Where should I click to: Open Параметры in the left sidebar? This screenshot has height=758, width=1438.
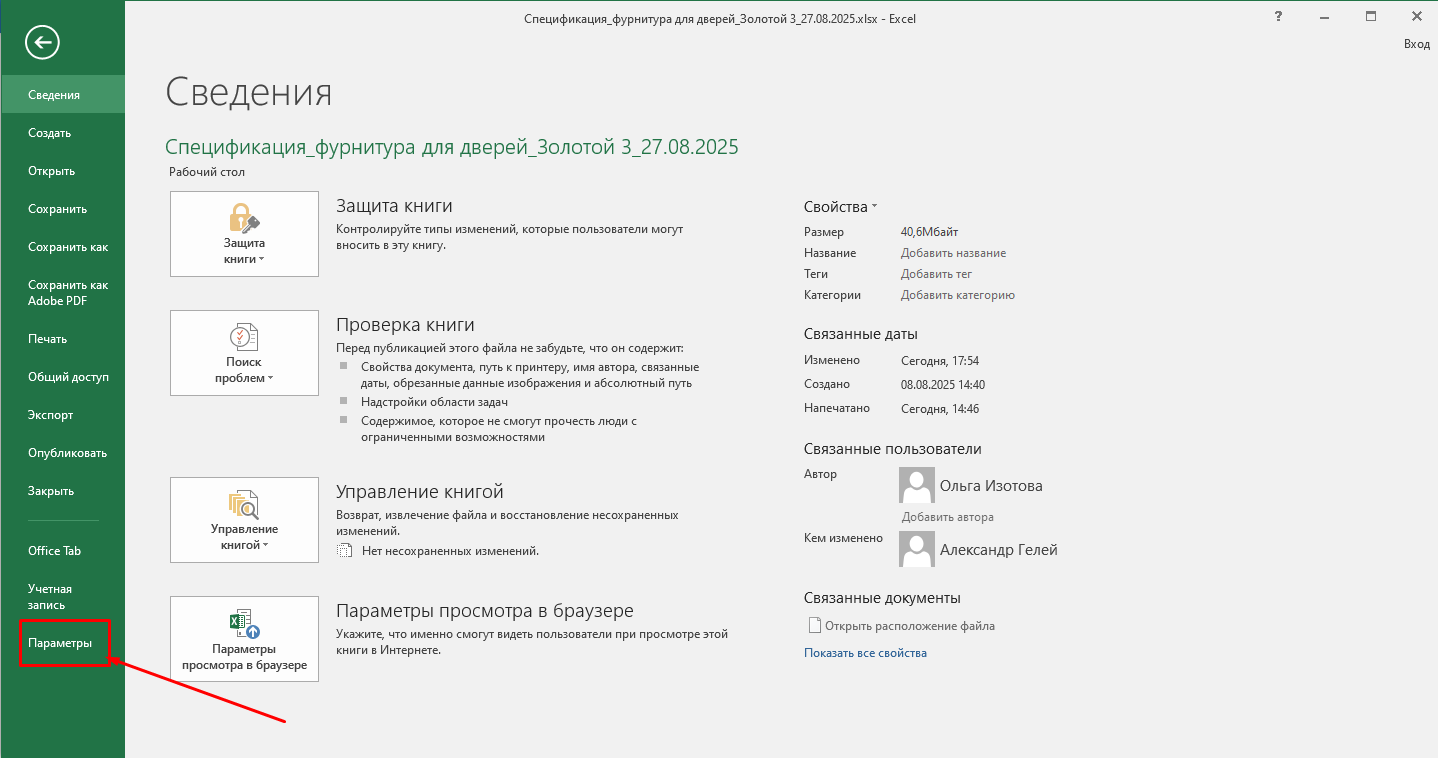[x=60, y=643]
